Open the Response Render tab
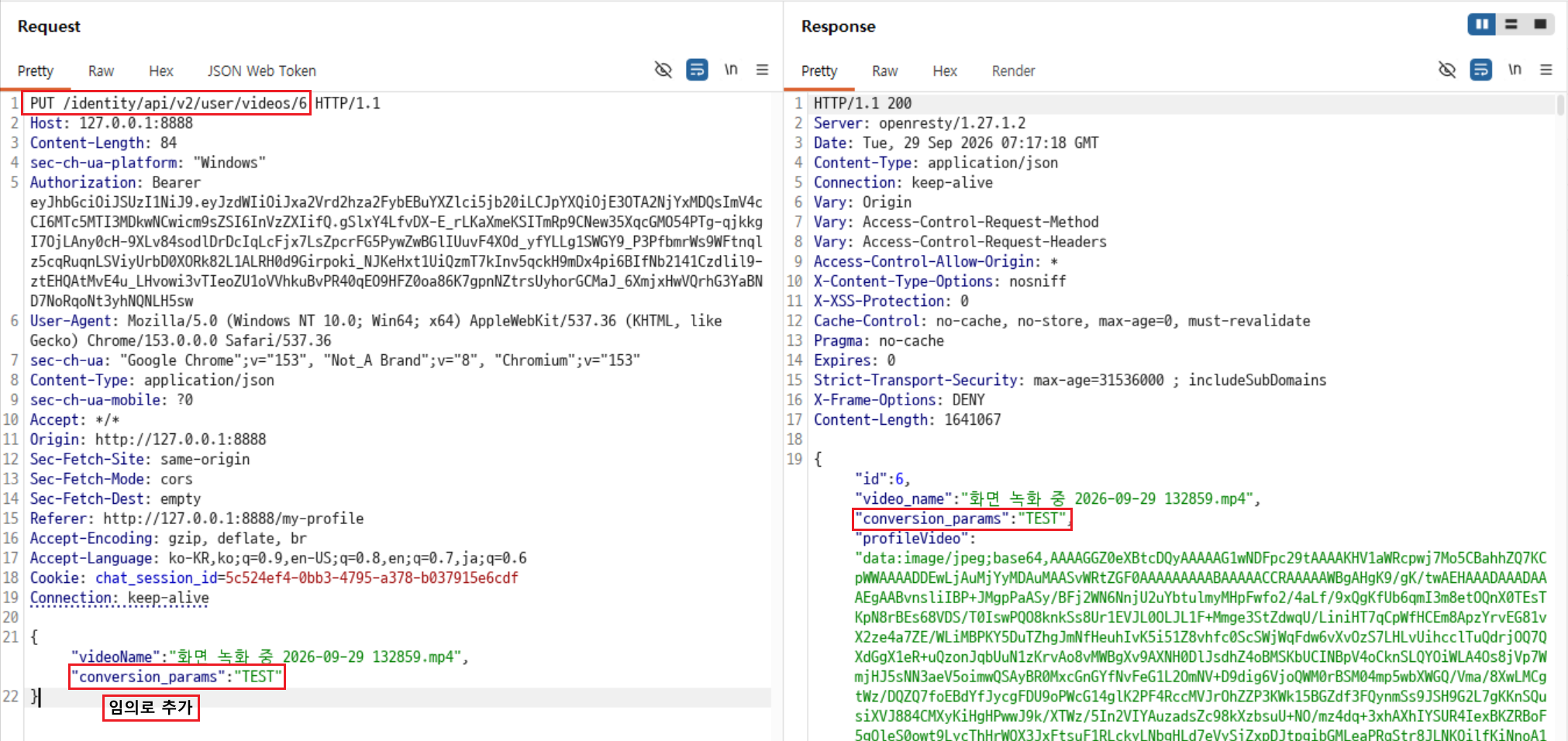This screenshot has height=741, width=1568. (1013, 71)
